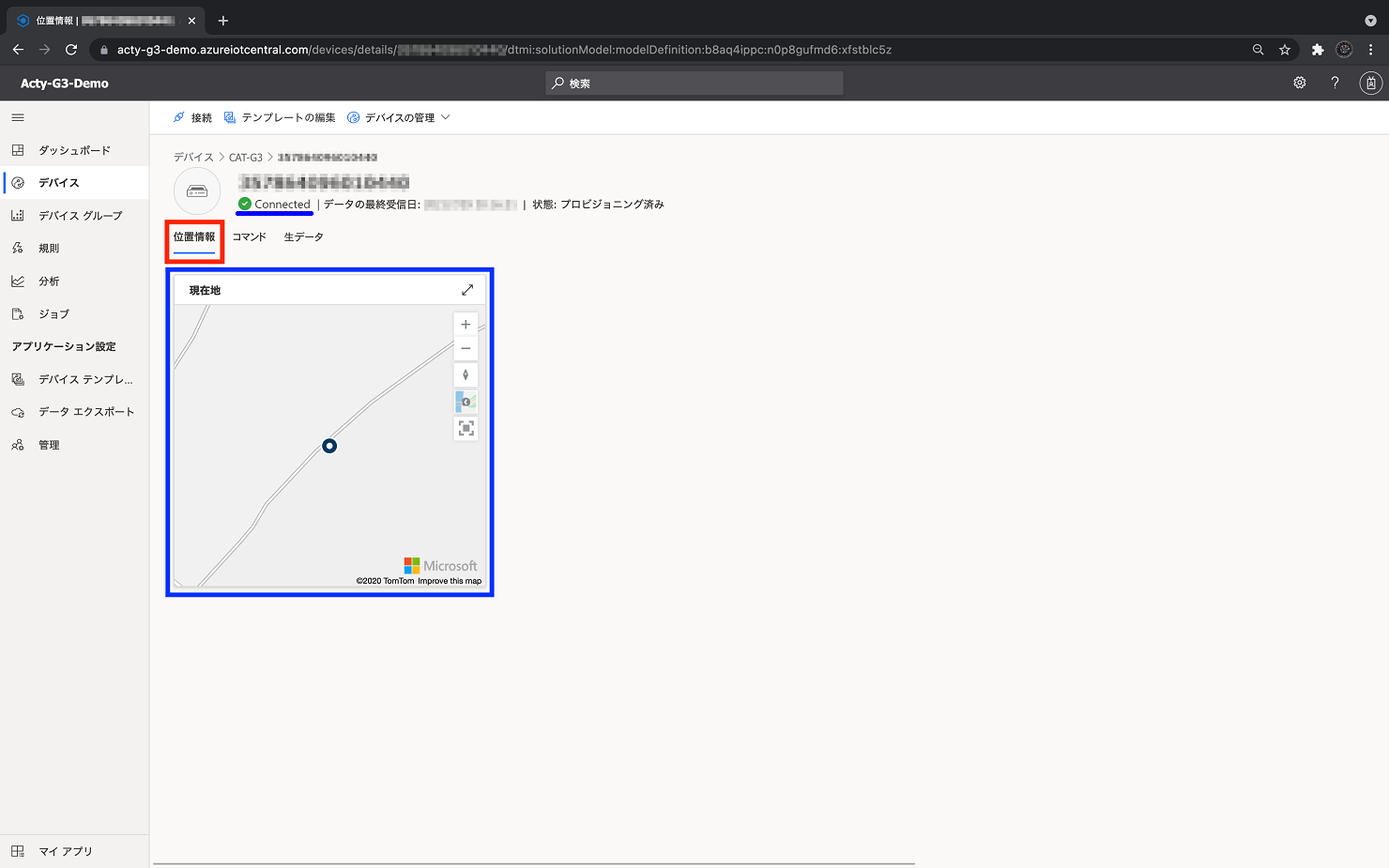Open Chrome's three-dot menu

[1370, 50]
